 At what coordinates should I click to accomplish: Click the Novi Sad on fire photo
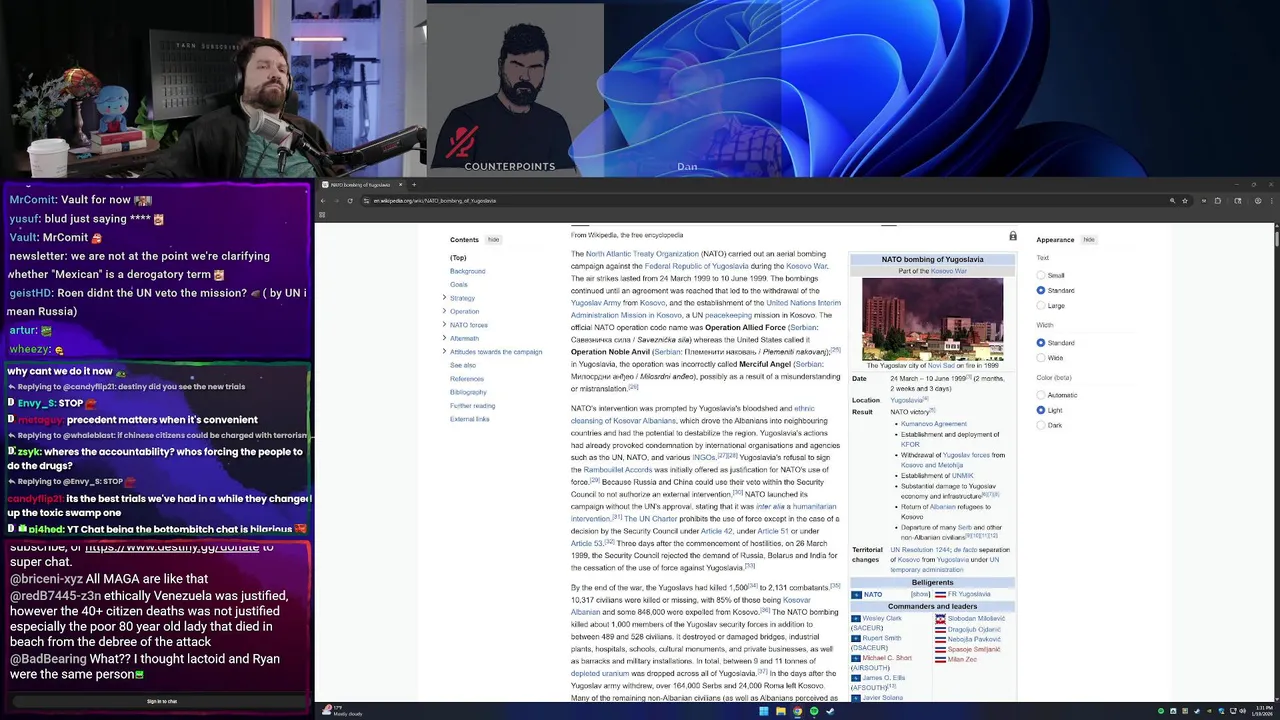coord(932,318)
